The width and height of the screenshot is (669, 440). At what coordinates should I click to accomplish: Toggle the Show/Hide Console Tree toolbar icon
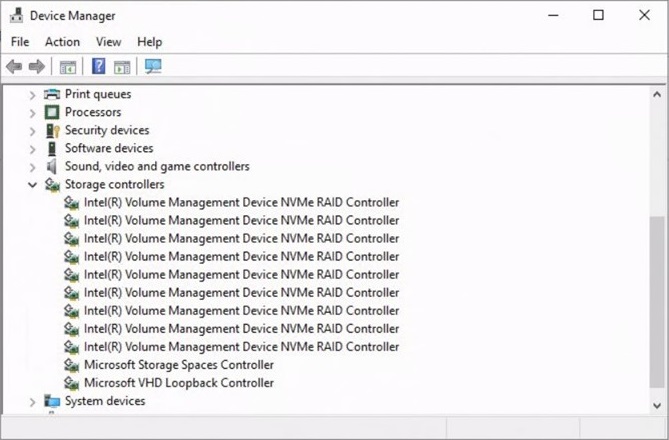point(68,67)
